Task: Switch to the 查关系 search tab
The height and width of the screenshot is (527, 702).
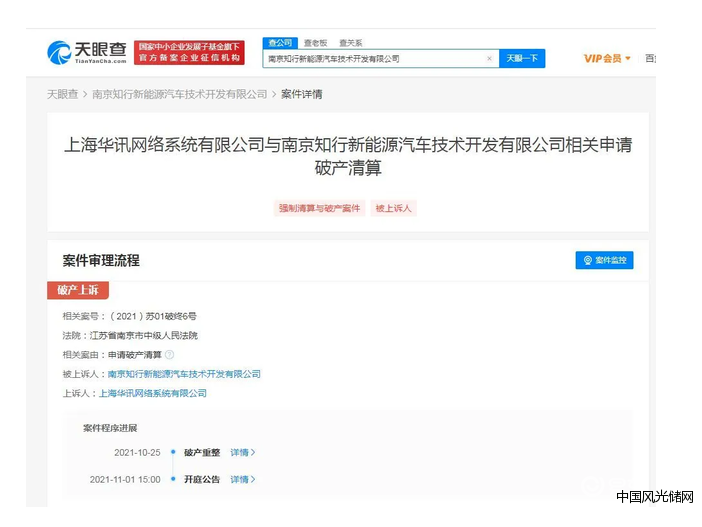Action: pyautogui.click(x=351, y=43)
